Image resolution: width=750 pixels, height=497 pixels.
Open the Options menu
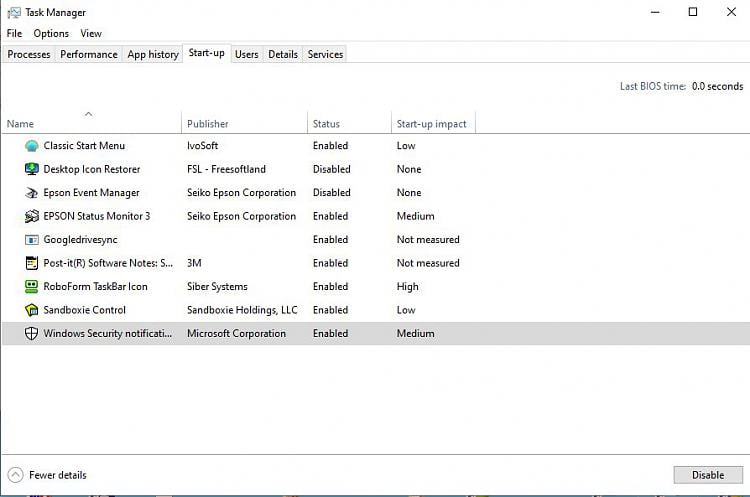(x=51, y=33)
